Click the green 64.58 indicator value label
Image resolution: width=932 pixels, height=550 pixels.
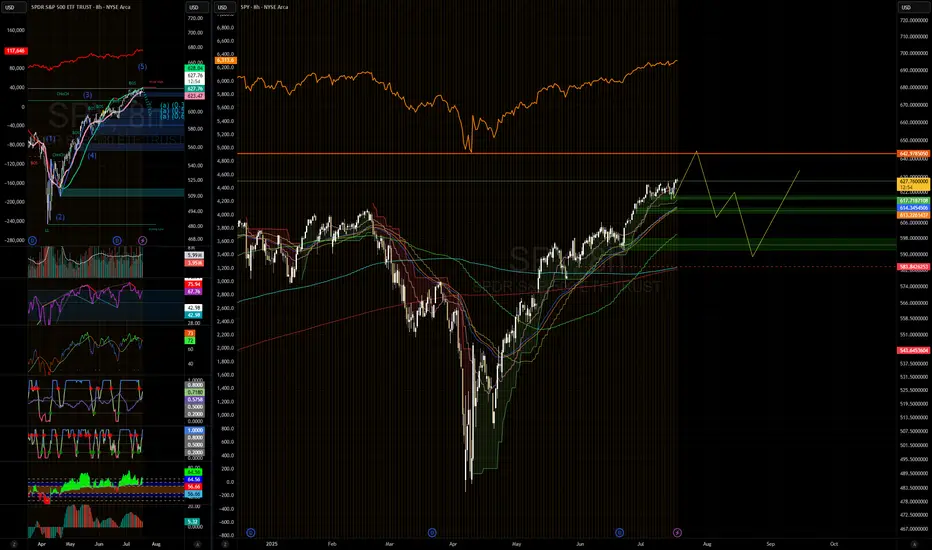pyautogui.click(x=194, y=472)
